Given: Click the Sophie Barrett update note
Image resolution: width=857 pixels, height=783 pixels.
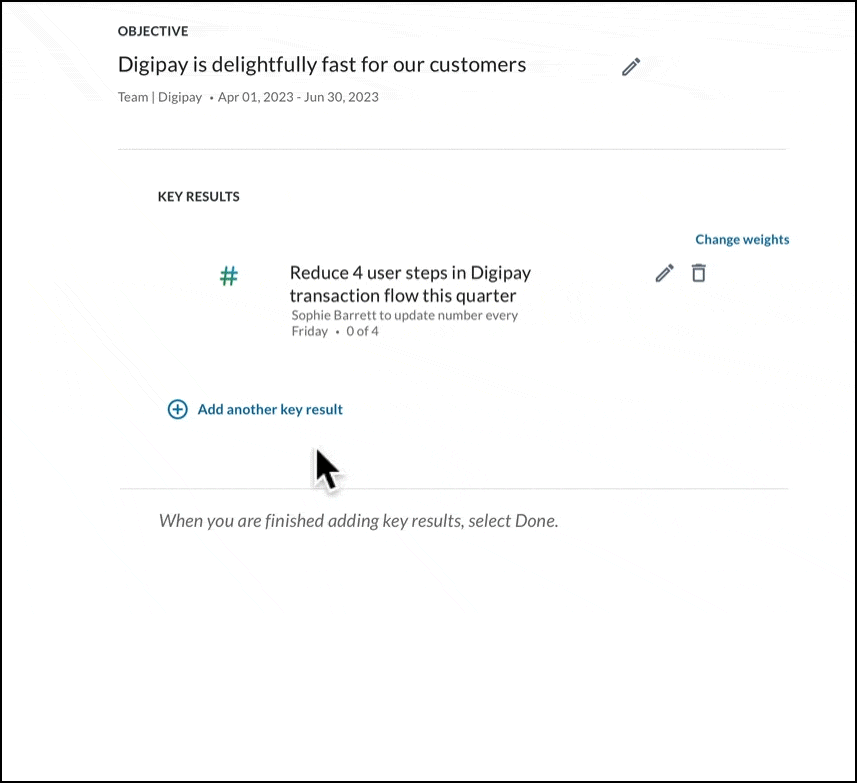Looking at the screenshot, I should click(x=404, y=323).
